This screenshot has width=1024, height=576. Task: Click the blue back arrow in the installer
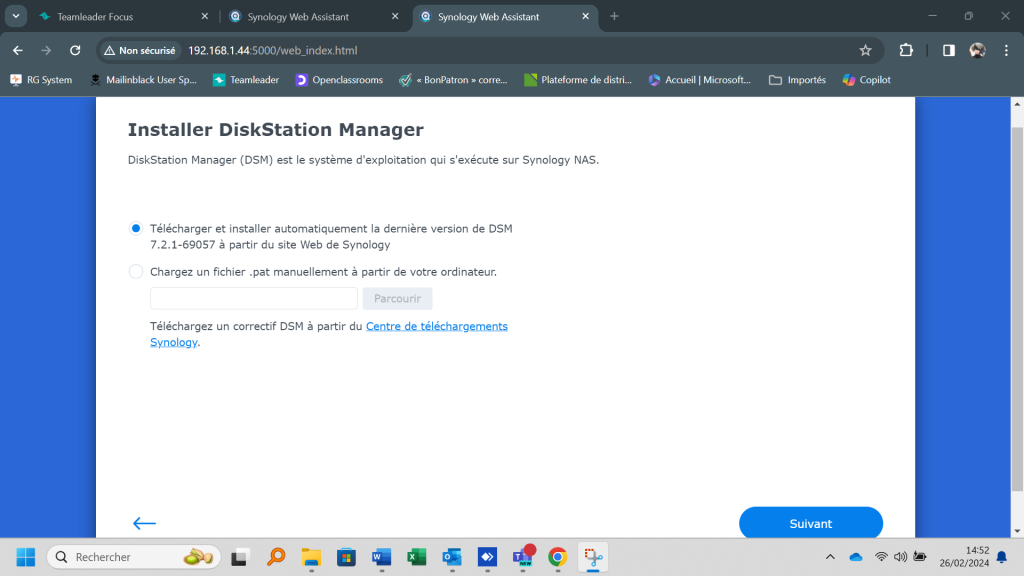(x=144, y=523)
